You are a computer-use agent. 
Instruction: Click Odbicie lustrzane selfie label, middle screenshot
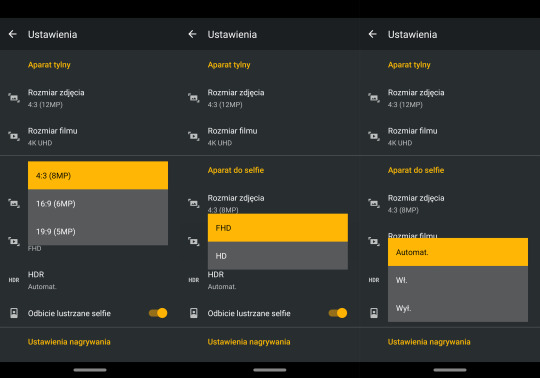click(249, 313)
